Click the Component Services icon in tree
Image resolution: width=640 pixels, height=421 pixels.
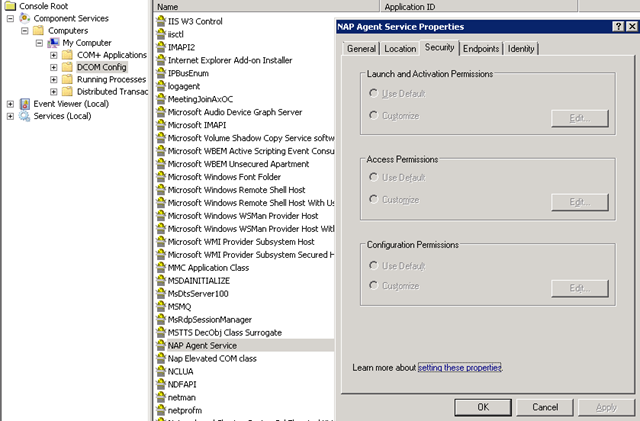pyautogui.click(x=25, y=18)
